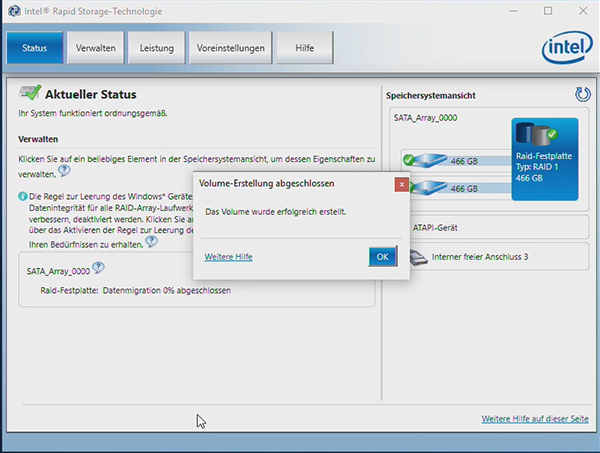
Task: Open the Leistung tab
Action: [157, 48]
